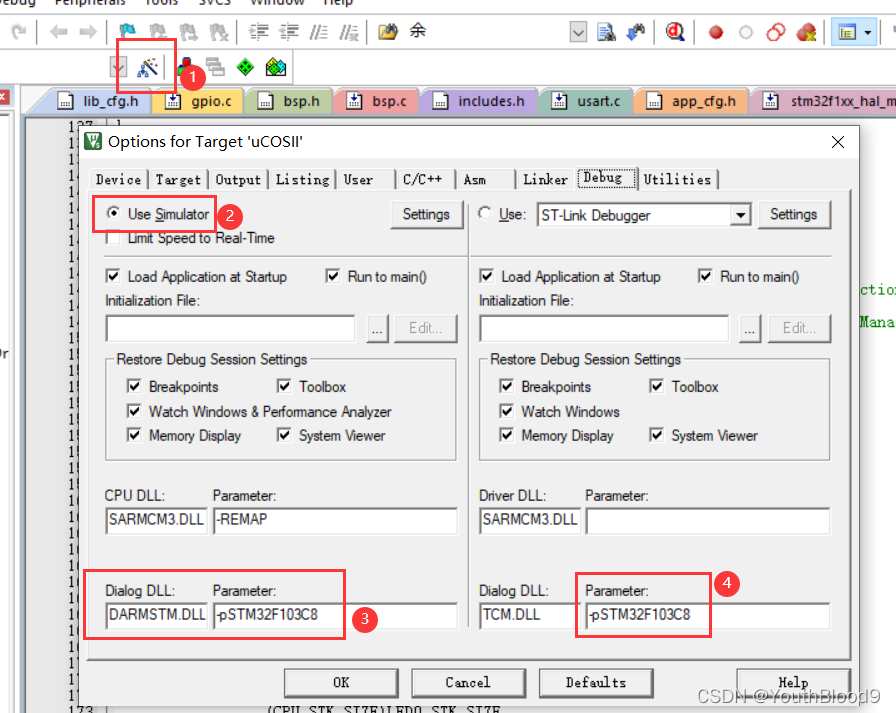The height and width of the screenshot is (713, 896).
Task: Open the Select Software Packs icon
Action: pos(275,67)
